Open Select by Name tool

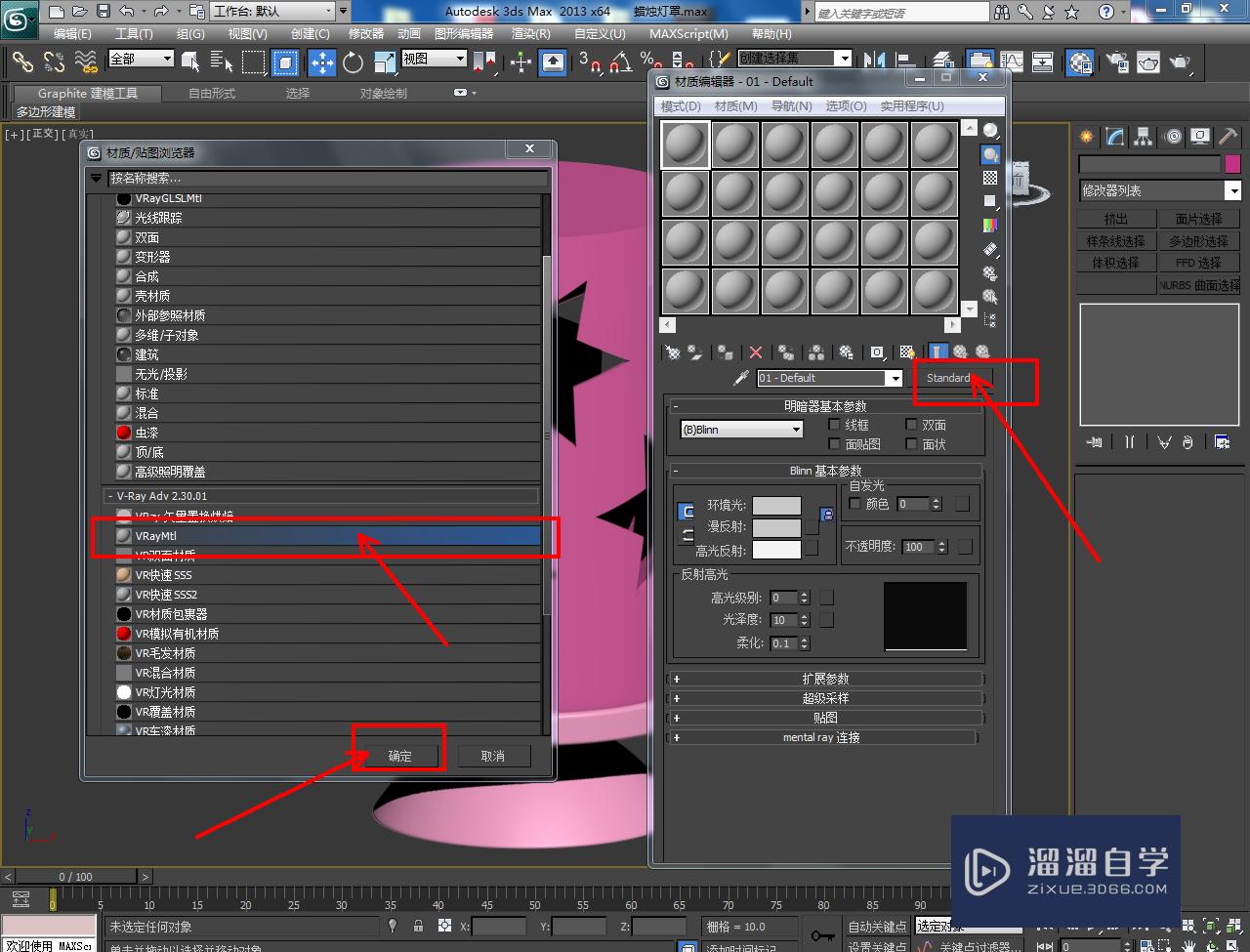tap(222, 62)
